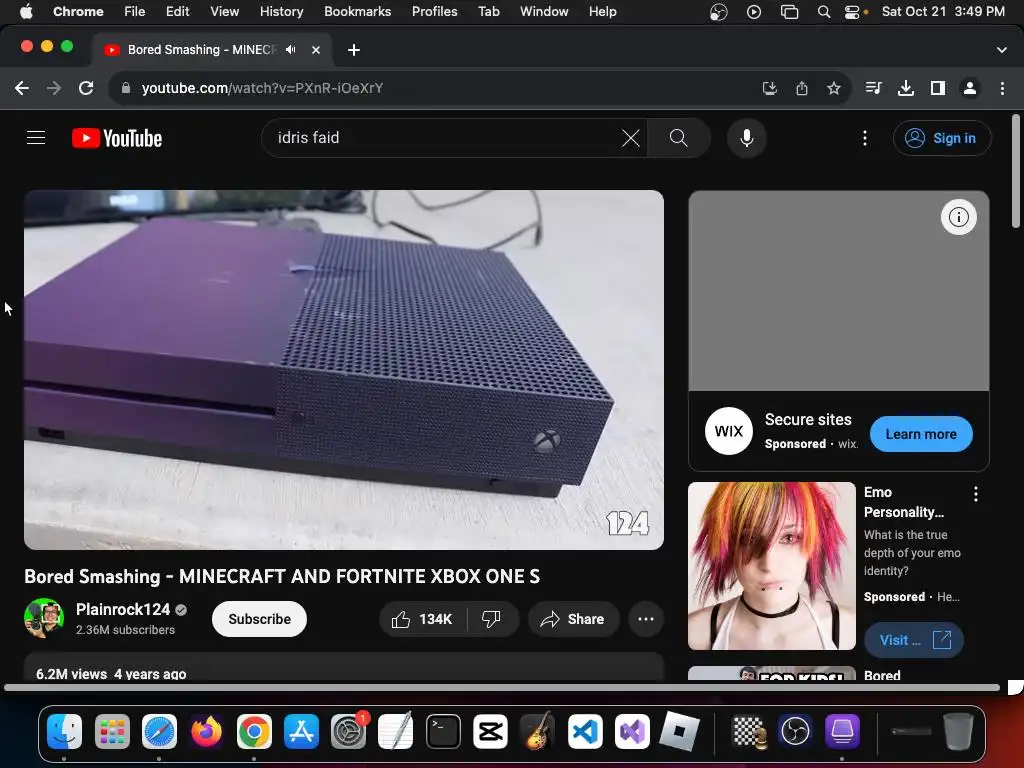Click the address bar URL
This screenshot has width=1024, height=768.
263,88
